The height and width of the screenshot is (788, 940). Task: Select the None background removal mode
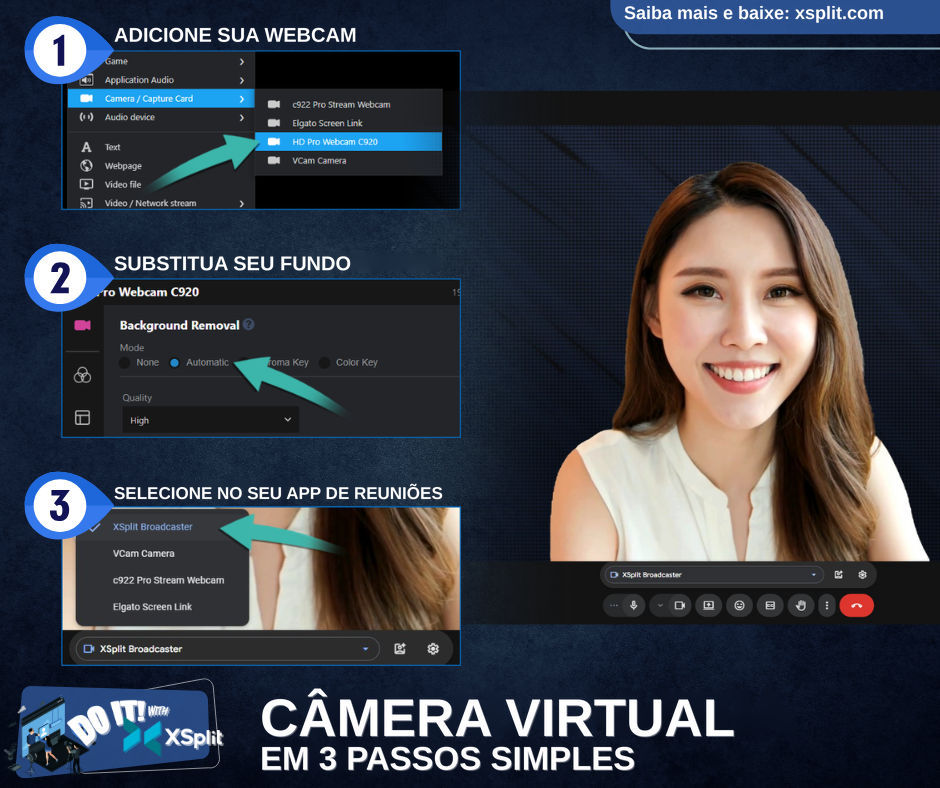click(125, 362)
